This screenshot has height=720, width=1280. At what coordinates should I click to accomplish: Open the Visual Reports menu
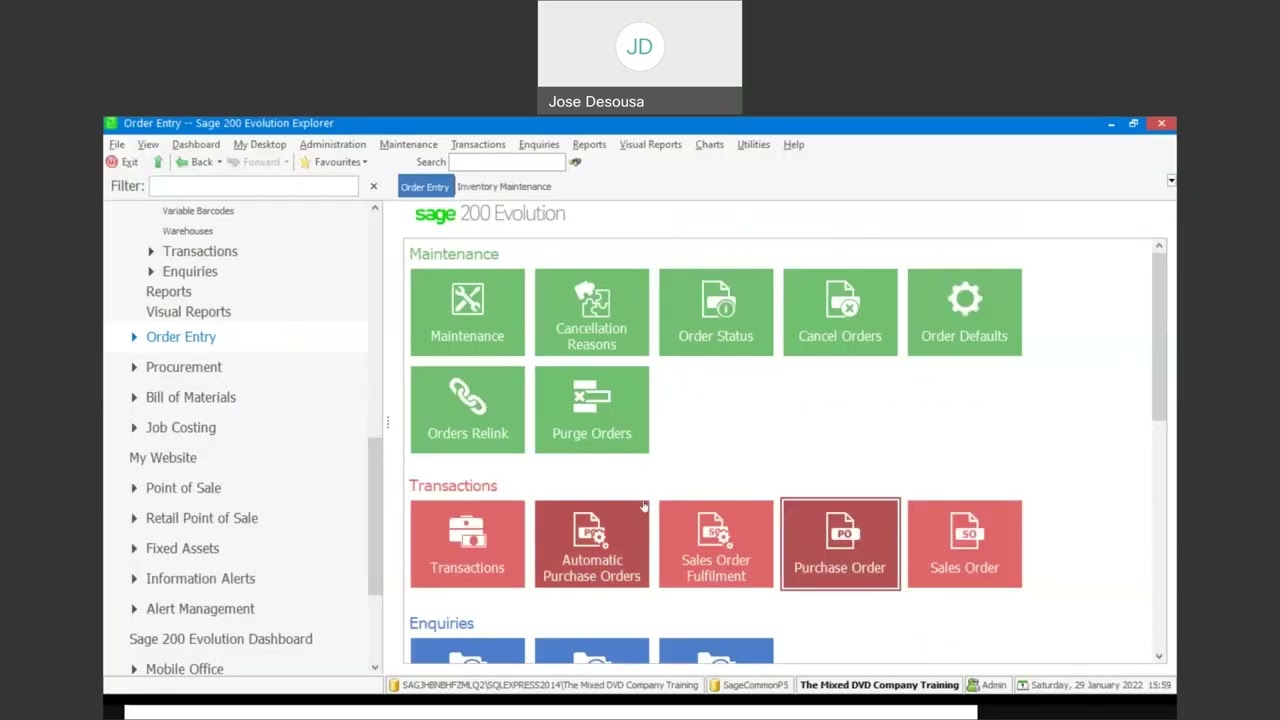[x=650, y=144]
